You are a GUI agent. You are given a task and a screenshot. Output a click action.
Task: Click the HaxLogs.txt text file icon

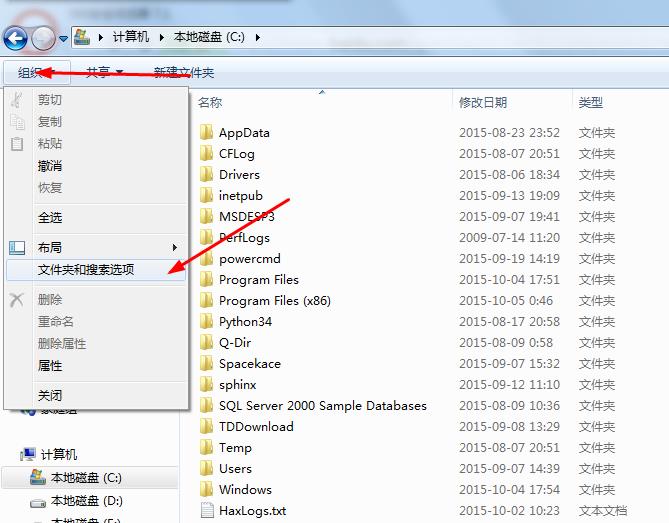[x=207, y=510]
